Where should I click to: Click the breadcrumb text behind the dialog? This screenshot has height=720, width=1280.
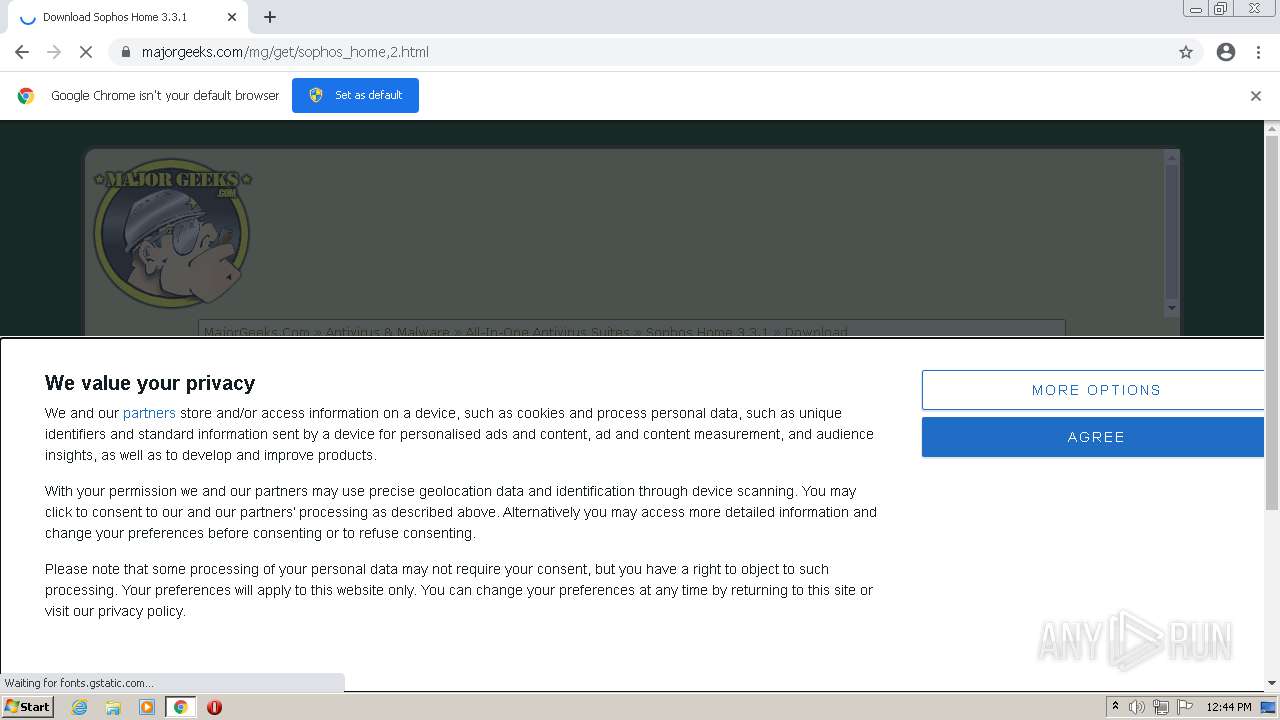tap(526, 331)
